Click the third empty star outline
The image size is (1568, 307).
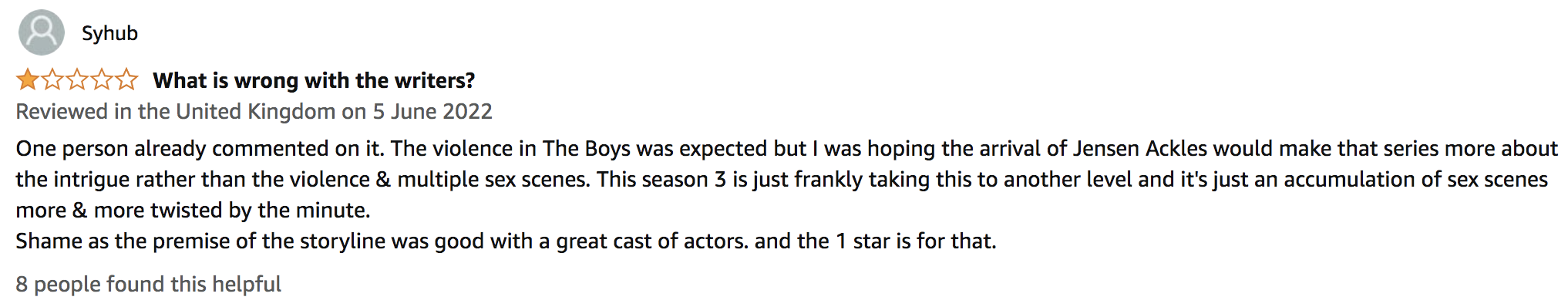tap(77, 79)
